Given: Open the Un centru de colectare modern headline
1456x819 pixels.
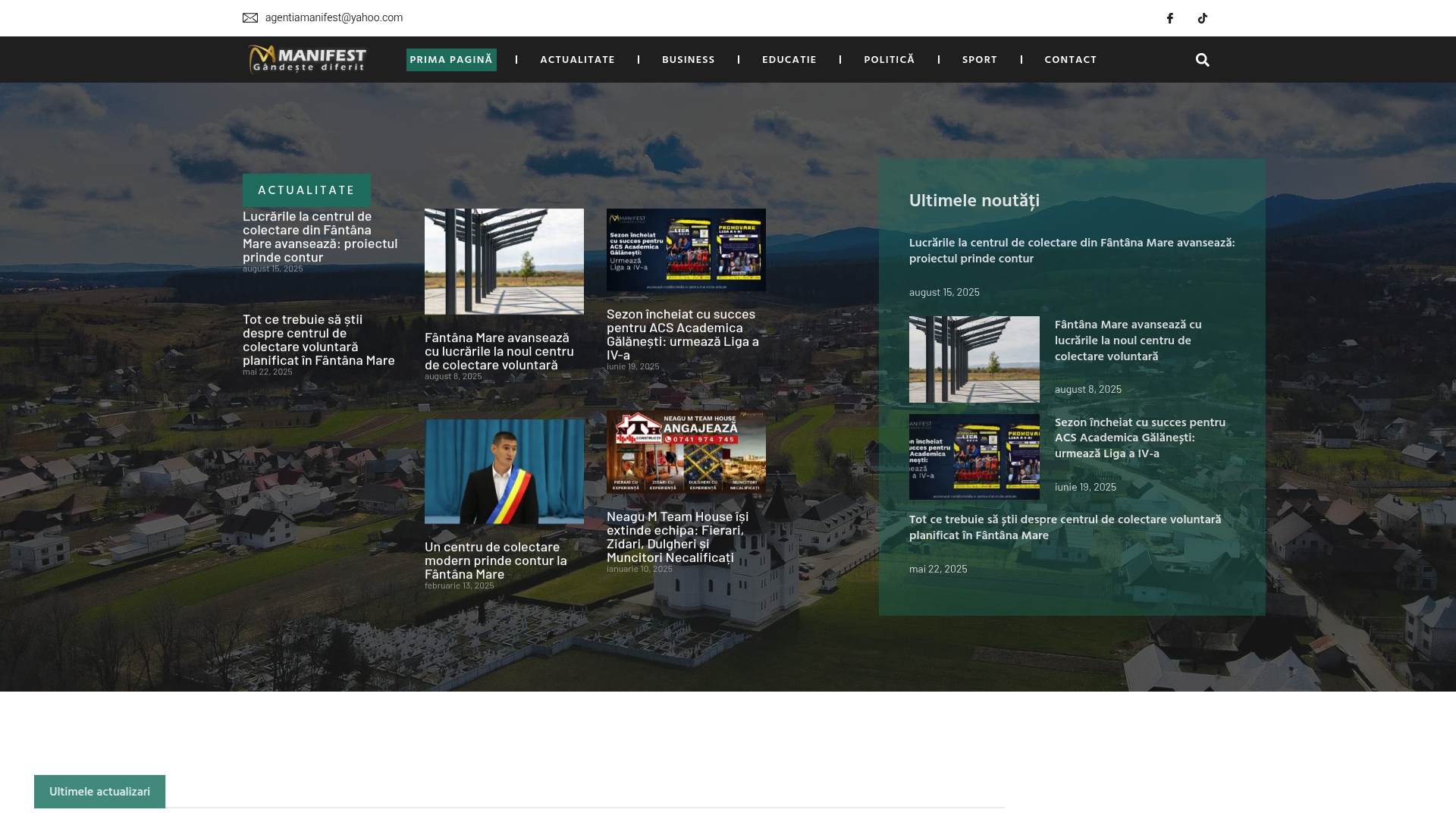Looking at the screenshot, I should (x=495, y=560).
